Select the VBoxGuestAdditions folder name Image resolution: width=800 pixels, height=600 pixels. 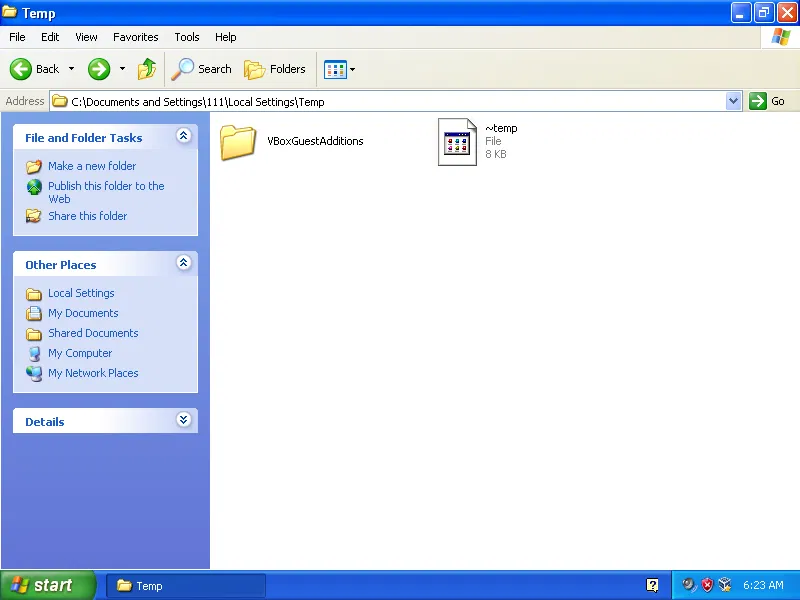(x=315, y=141)
